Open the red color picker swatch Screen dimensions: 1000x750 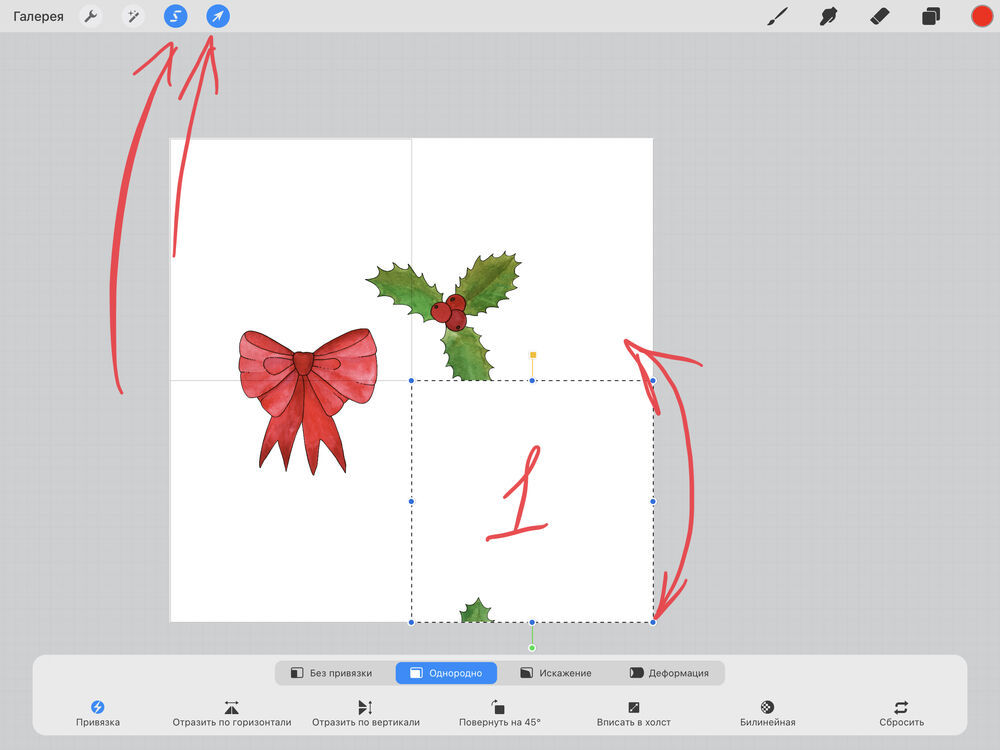coord(982,17)
